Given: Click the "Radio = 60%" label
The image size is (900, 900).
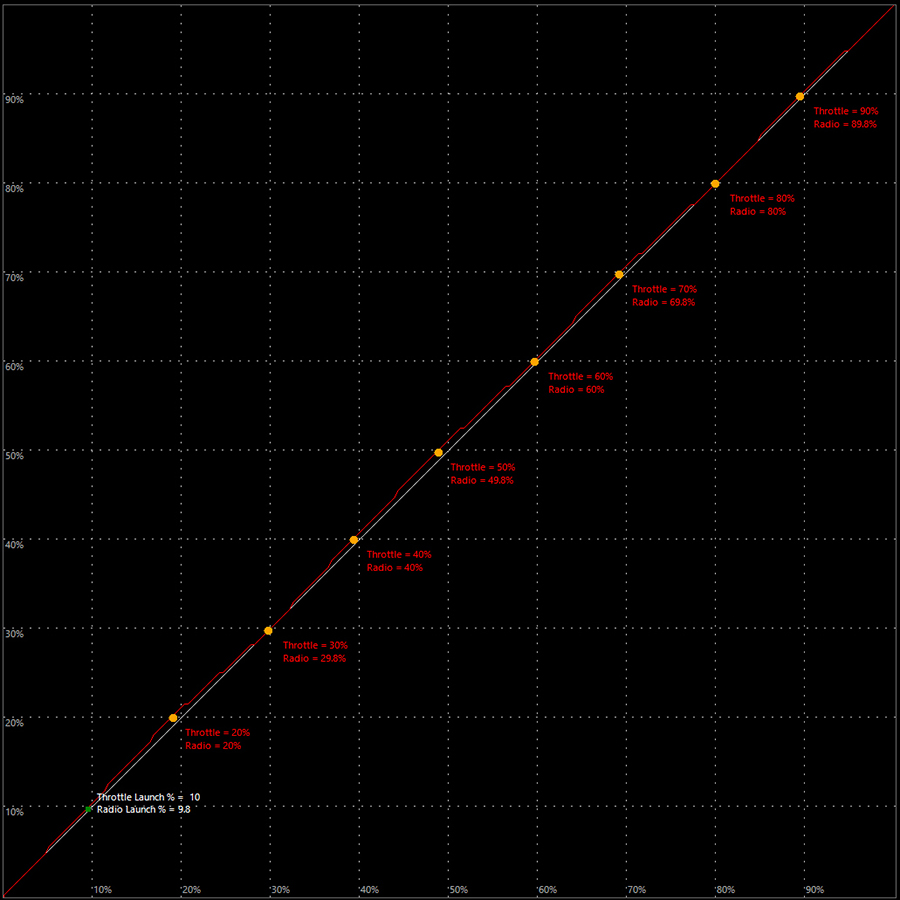Looking at the screenshot, I should coord(576,390).
